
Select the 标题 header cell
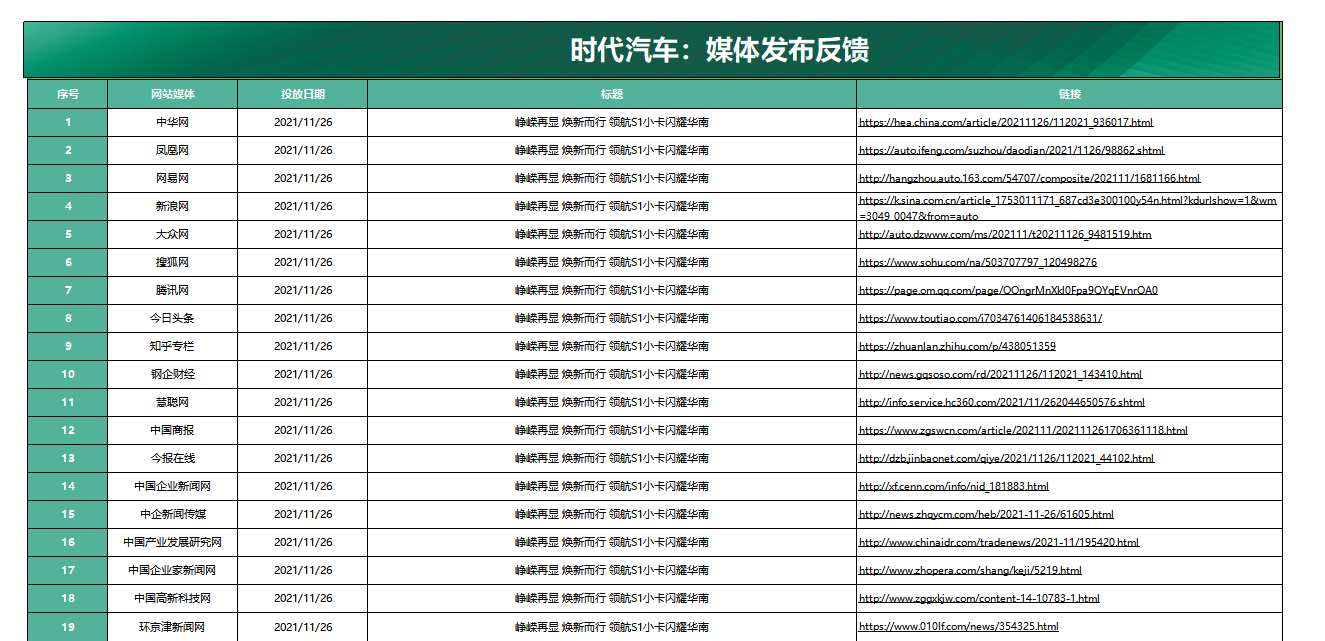(x=611, y=94)
